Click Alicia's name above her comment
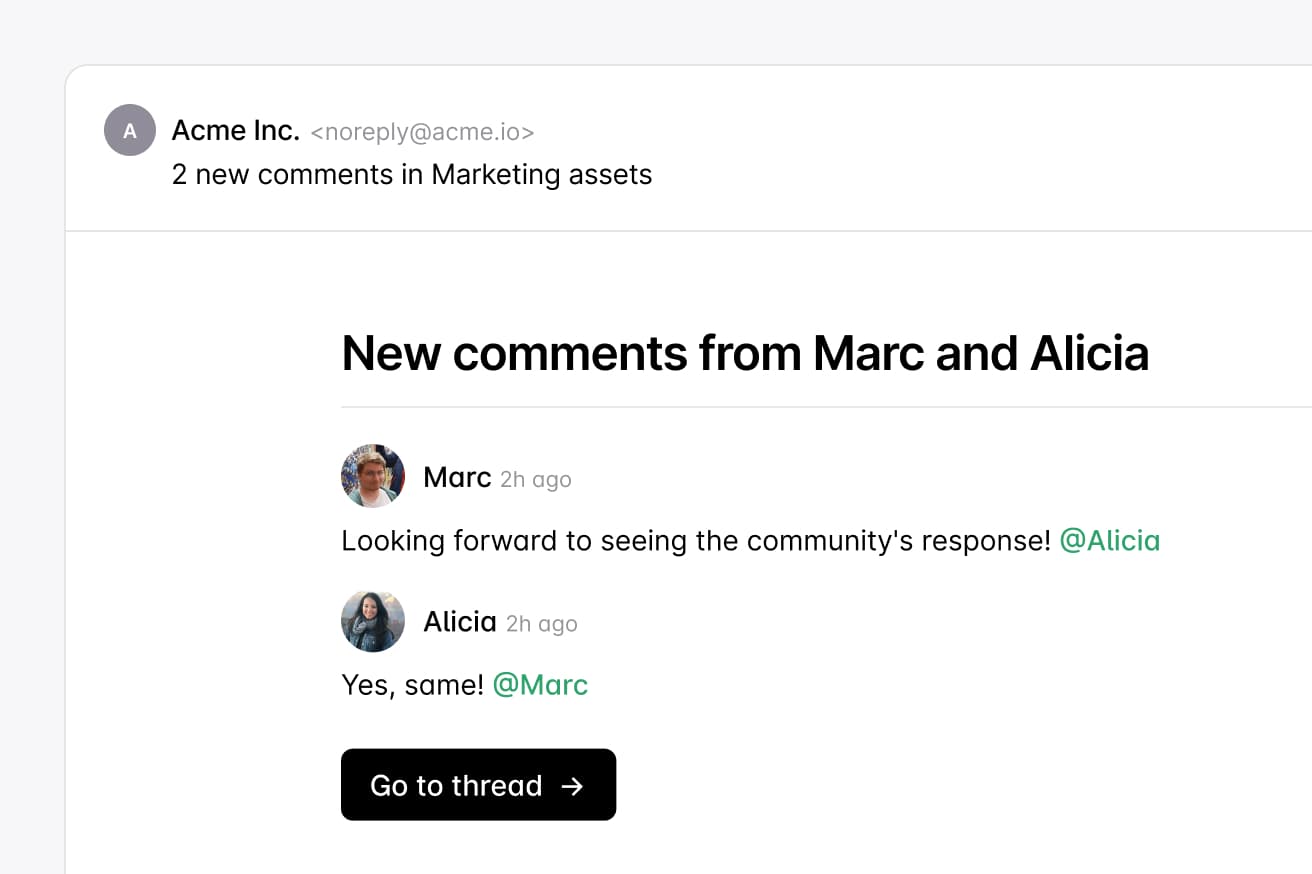The height and width of the screenshot is (874, 1312). coord(460,622)
